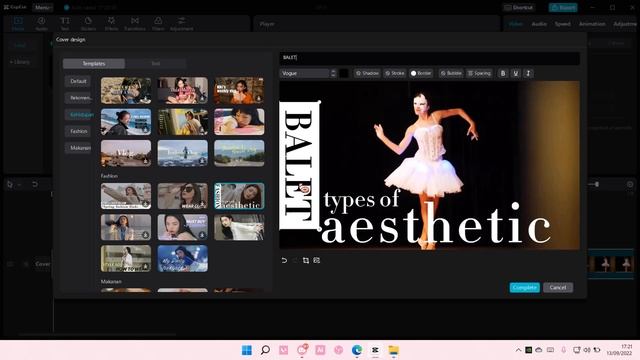Select the Fashion template category
This screenshot has height=360, width=640.
tap(78, 131)
